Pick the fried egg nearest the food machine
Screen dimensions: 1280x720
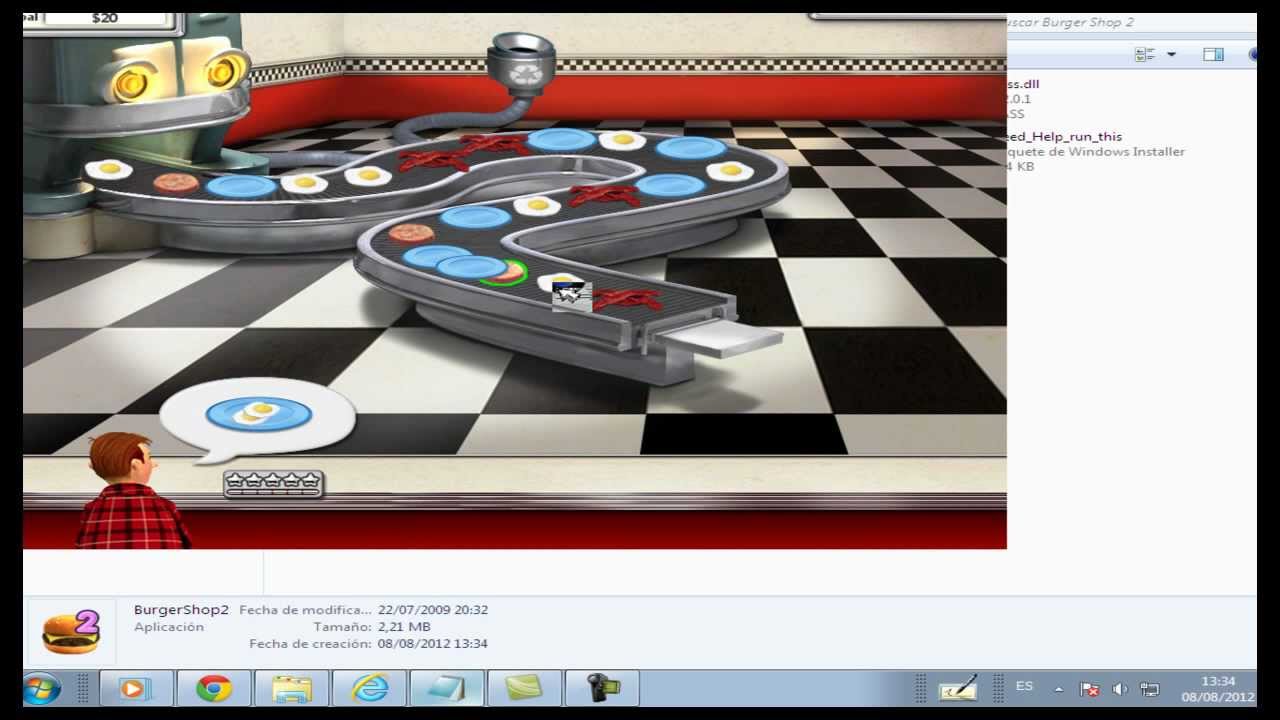click(x=109, y=169)
